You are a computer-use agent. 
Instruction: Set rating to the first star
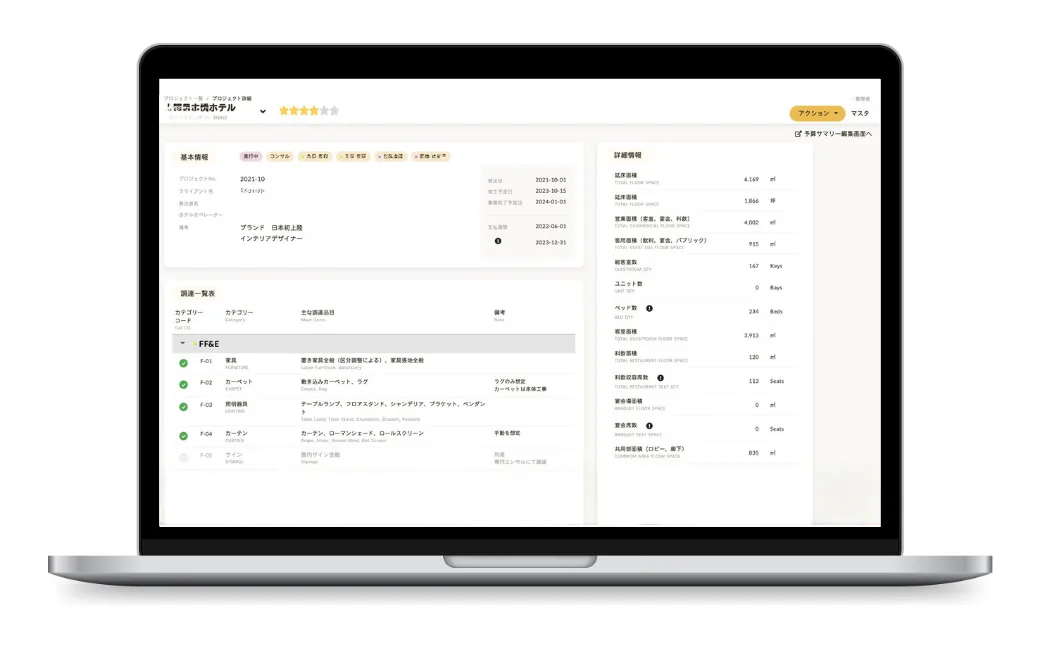[284, 111]
